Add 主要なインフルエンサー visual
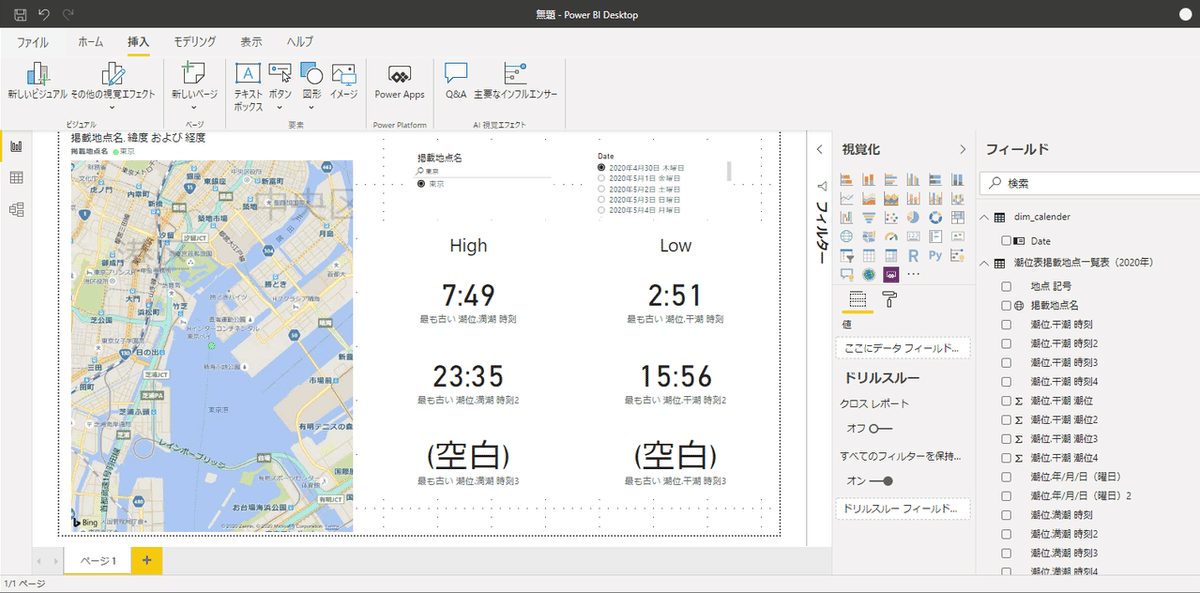Viewport: 1200px width, 593px height. point(516,82)
